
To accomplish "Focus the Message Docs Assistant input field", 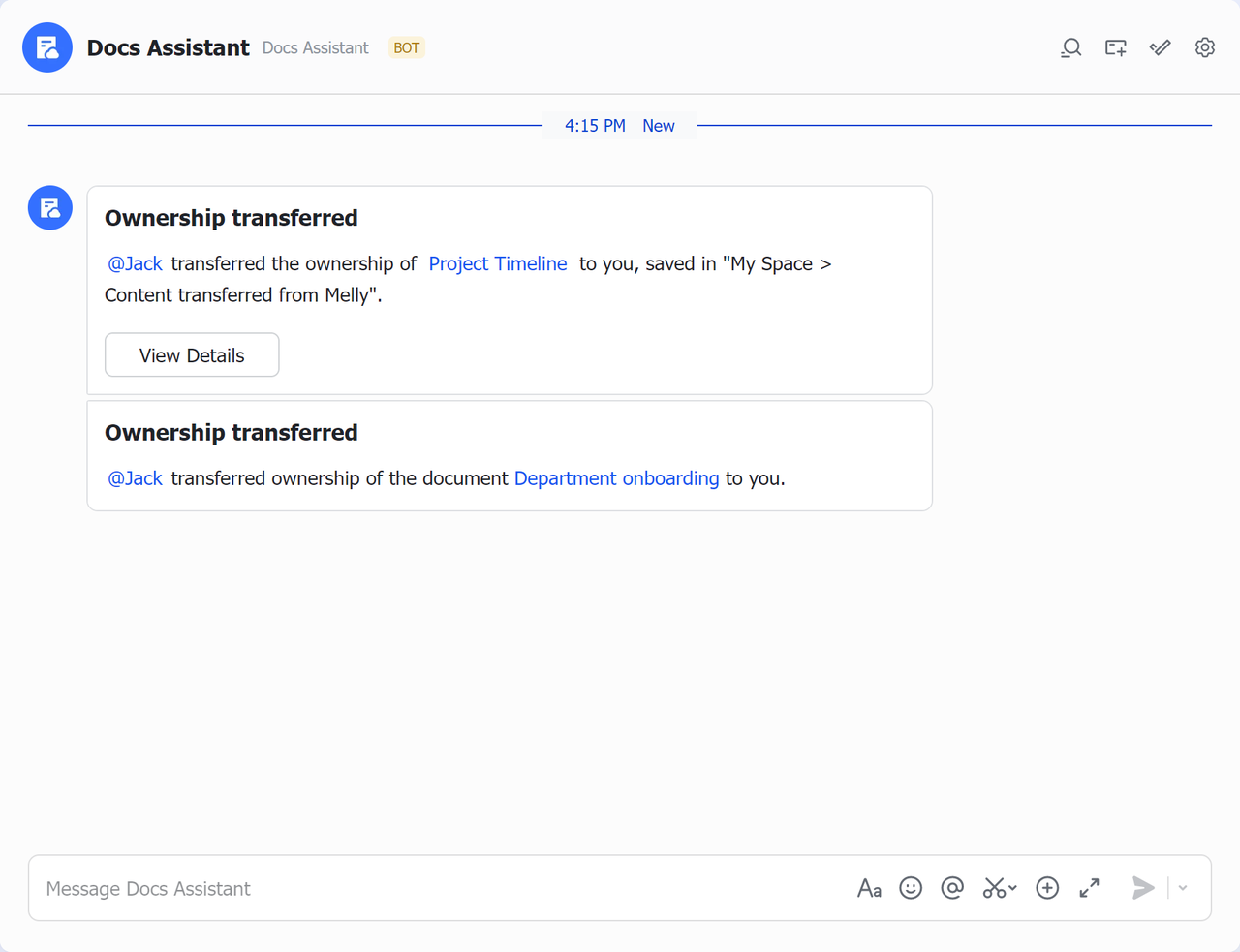I will 436,888.
